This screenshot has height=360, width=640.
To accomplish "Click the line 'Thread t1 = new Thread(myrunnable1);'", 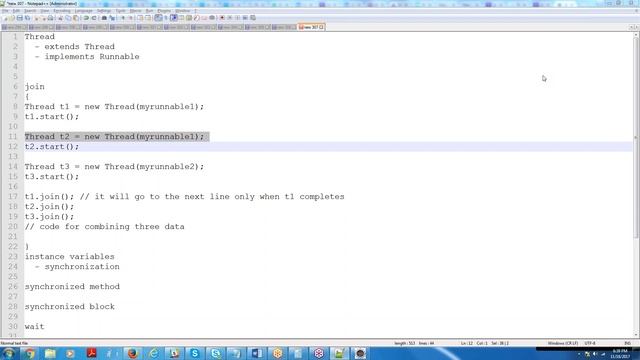I will click(x=114, y=107).
